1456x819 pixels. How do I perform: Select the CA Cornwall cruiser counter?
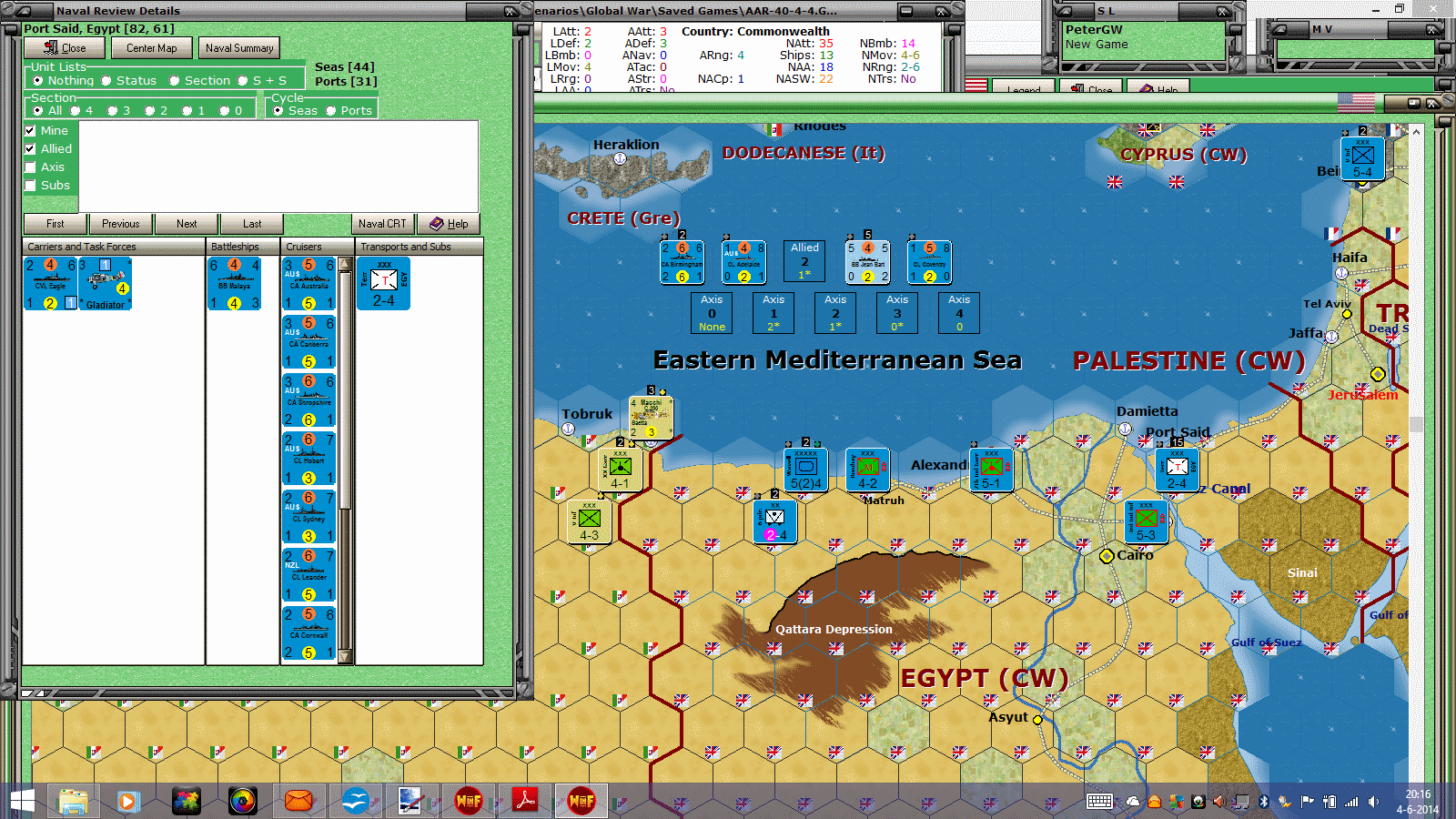pos(309,632)
